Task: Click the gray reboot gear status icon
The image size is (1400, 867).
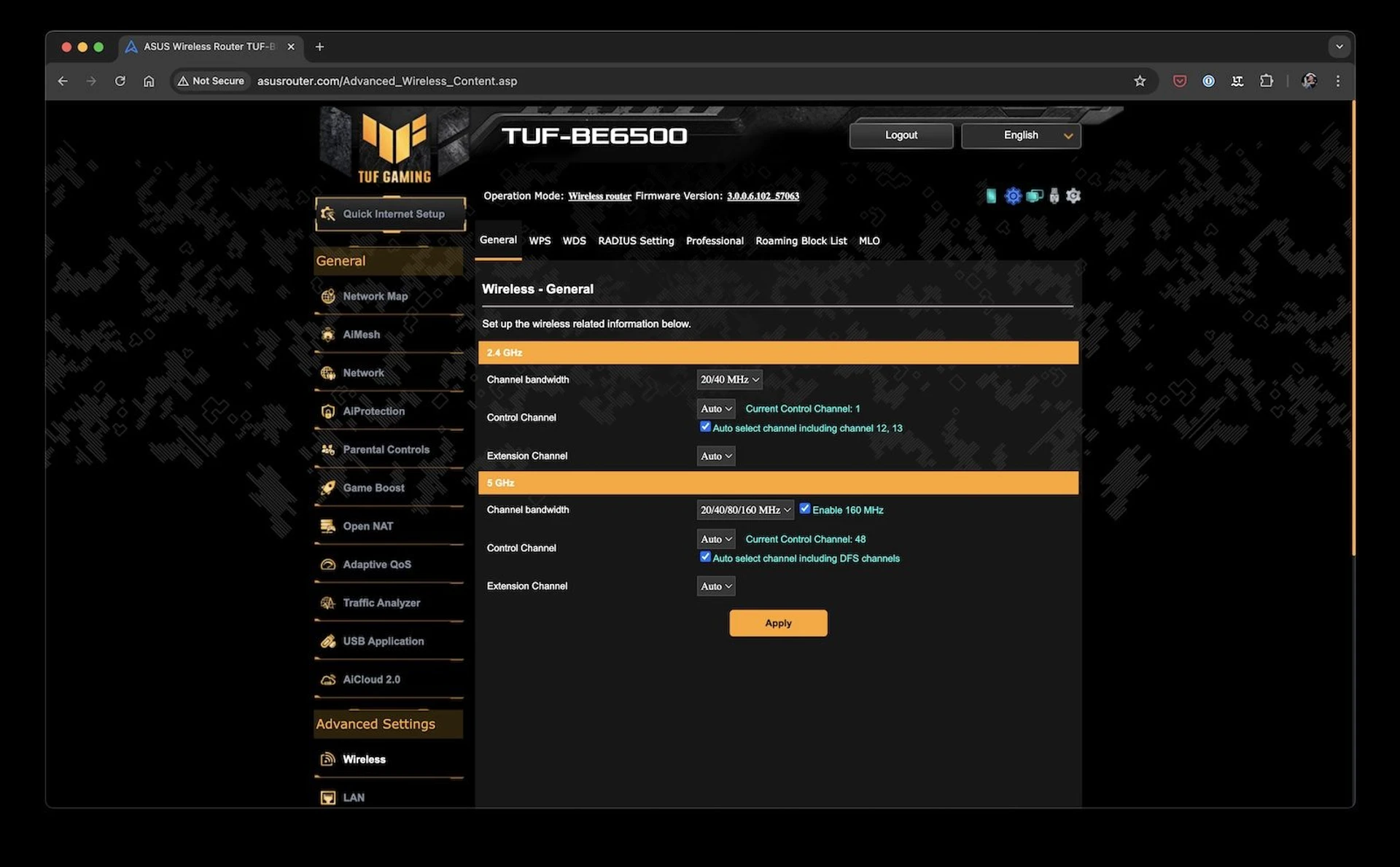Action: point(1073,195)
